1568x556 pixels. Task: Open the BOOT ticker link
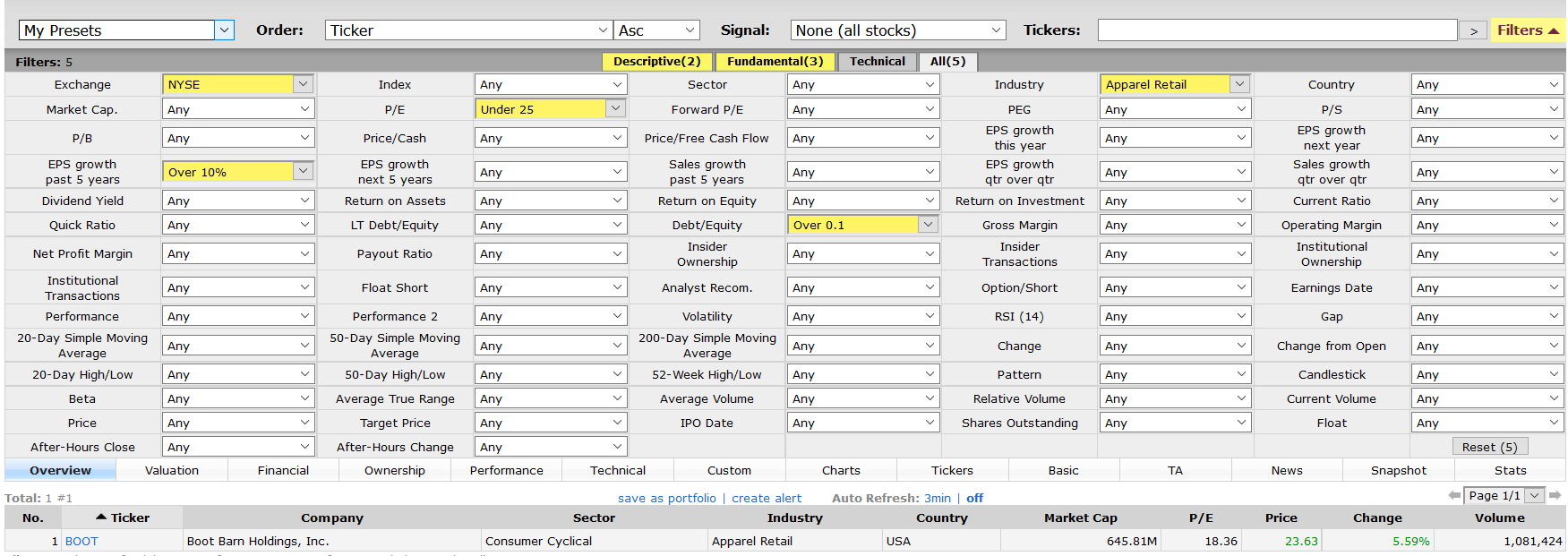click(81, 541)
